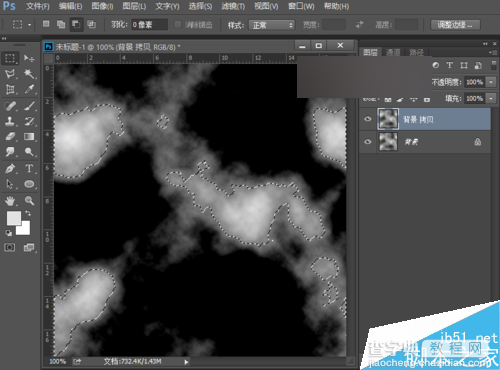Select the Rectangular Marquee tool in toolbox
The width and height of the screenshot is (500, 370).
[x=10, y=58]
